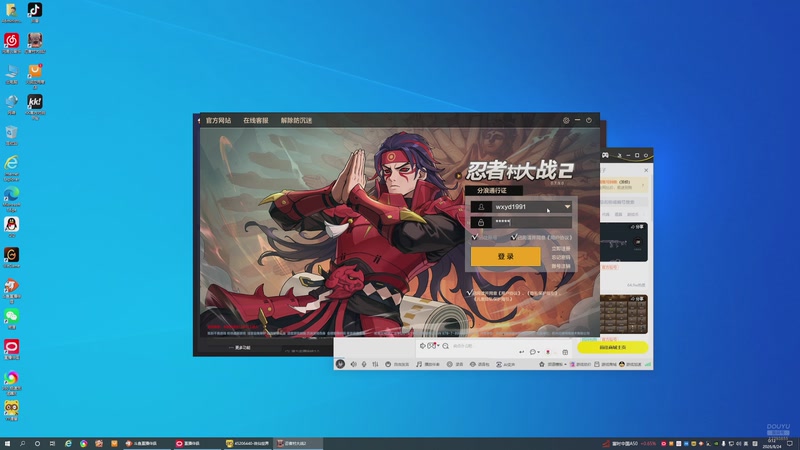Click the lock icon beside password field
Screen dimensions: 800x450
point(481,222)
